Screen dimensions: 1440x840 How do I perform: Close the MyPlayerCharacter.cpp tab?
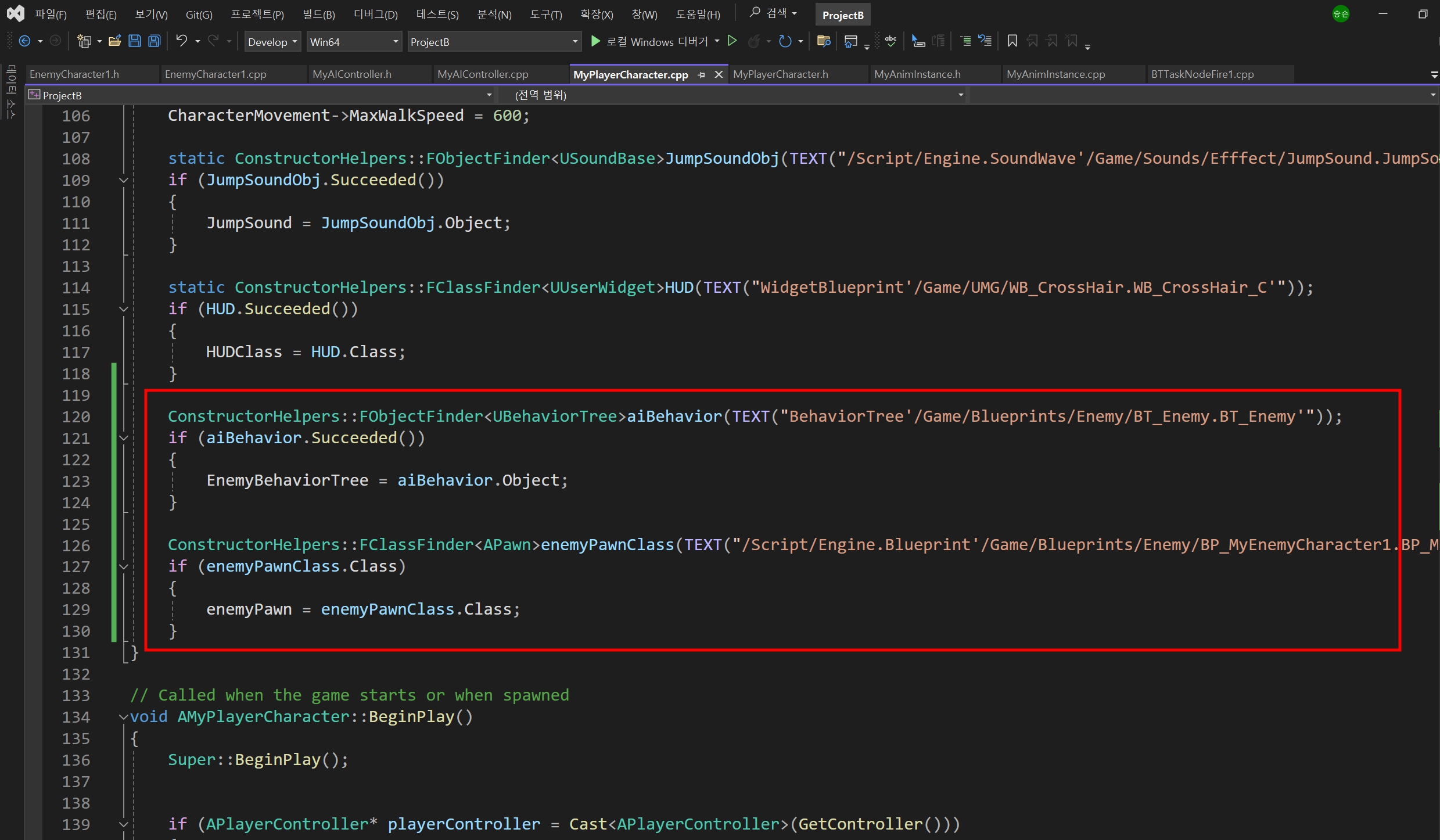(719, 75)
